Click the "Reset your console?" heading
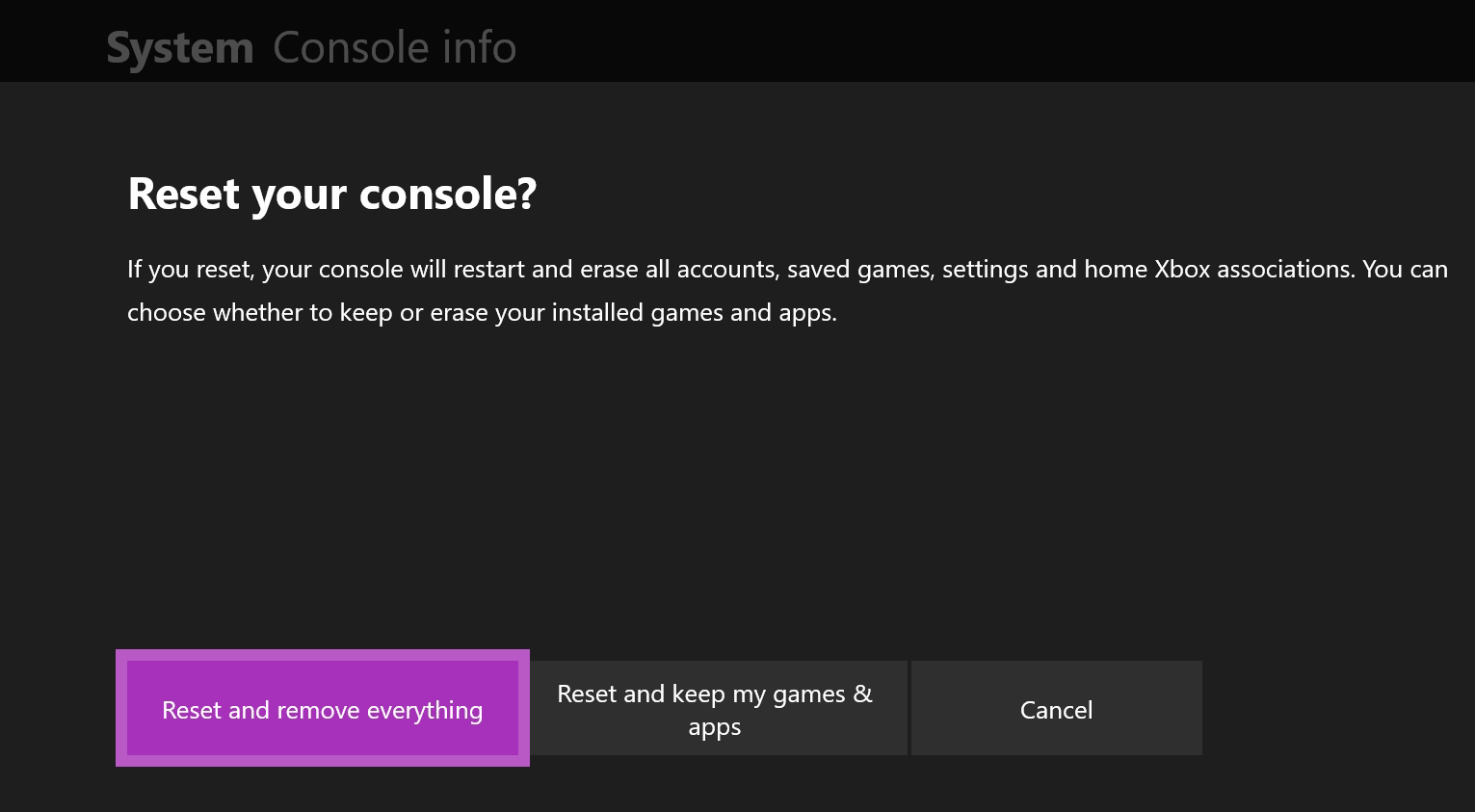The width and height of the screenshot is (1475, 812). [x=331, y=195]
